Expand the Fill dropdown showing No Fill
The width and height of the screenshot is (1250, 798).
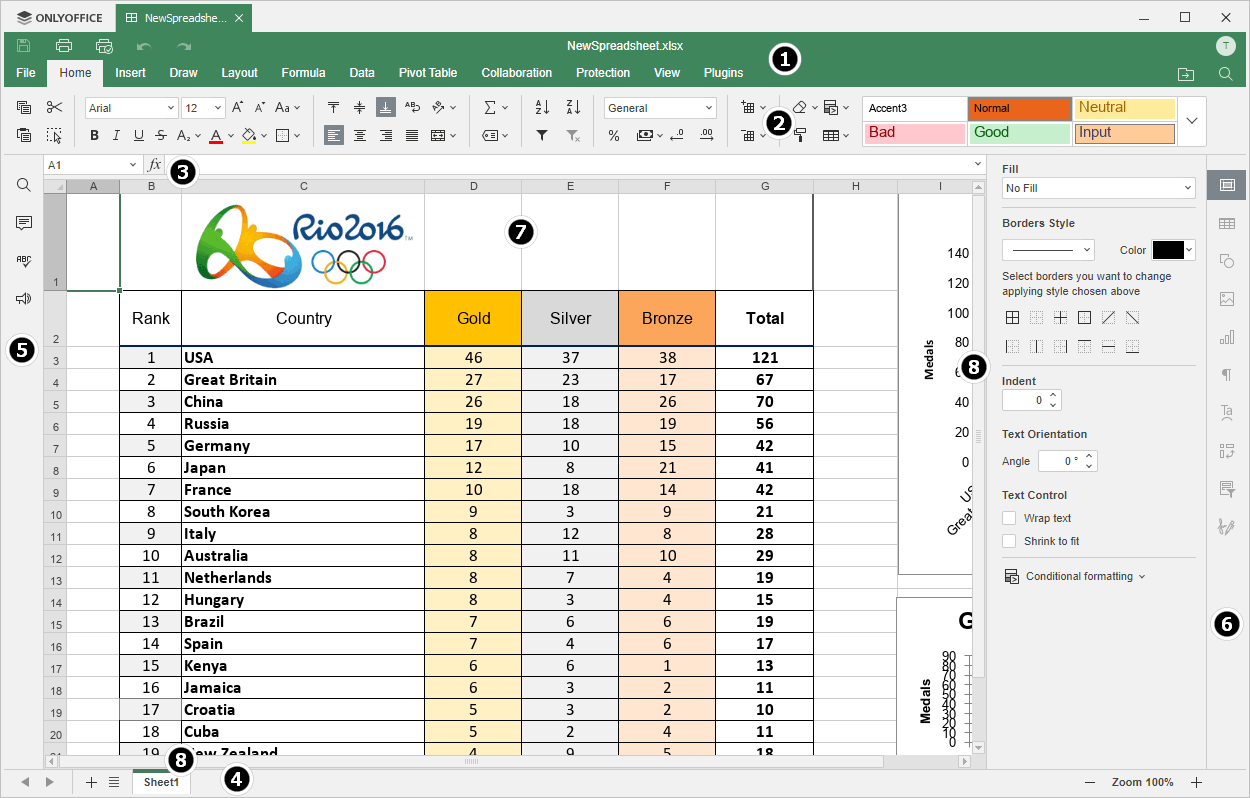(x=1099, y=188)
